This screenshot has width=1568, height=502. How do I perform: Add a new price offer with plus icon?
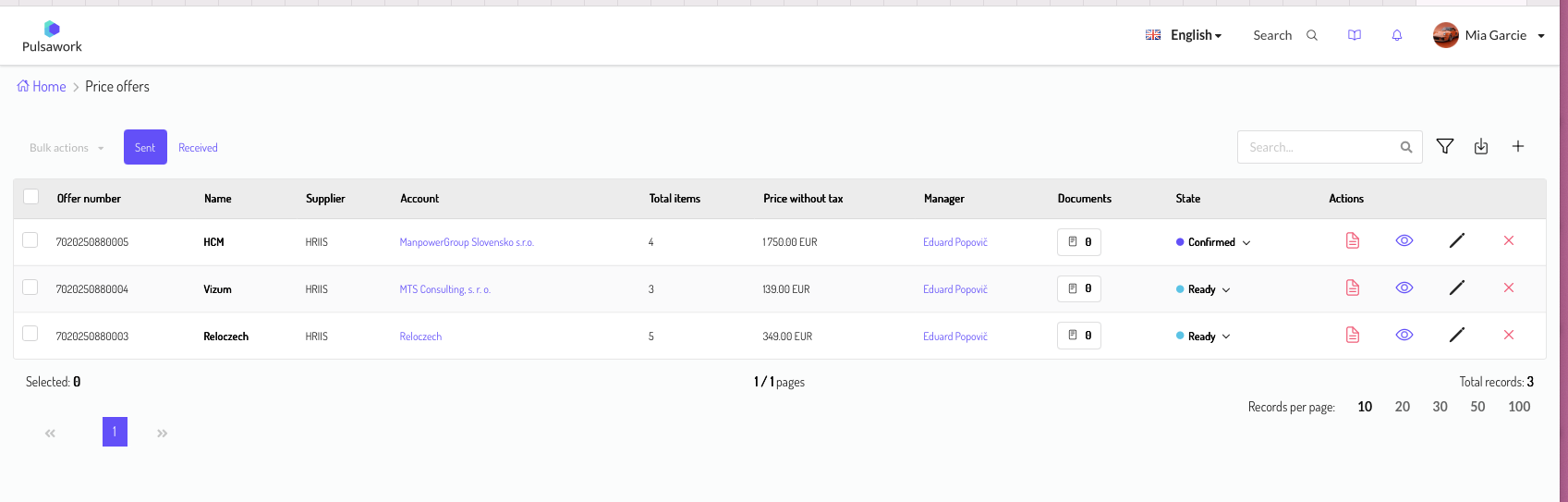click(x=1518, y=146)
